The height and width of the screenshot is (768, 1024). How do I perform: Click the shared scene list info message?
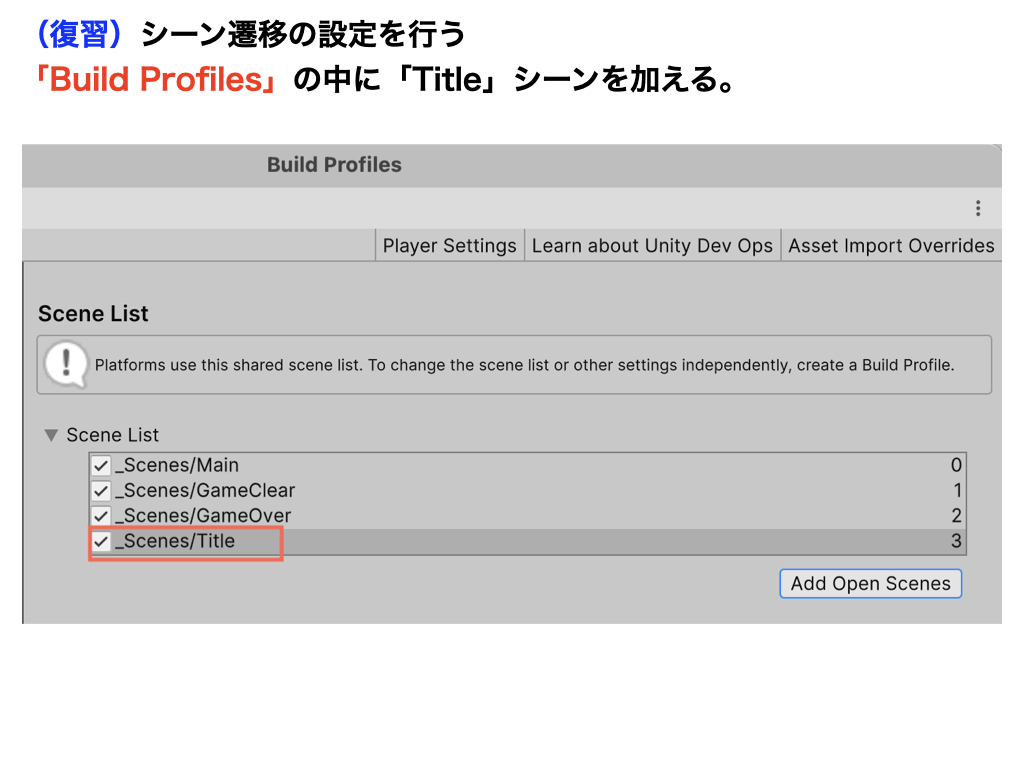524,365
